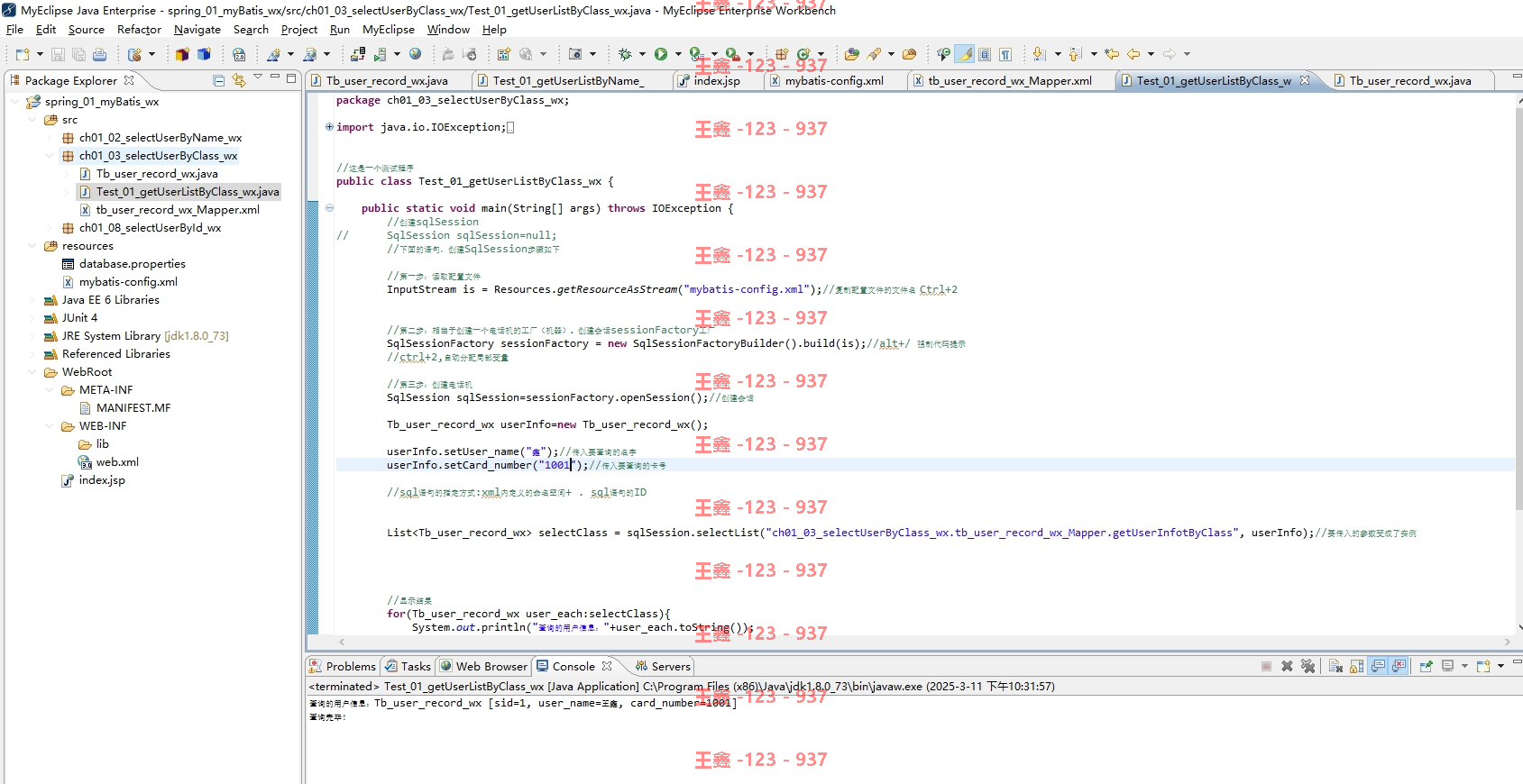Select tb_user_record_wx_Mapper.xml in tree
The width and height of the screenshot is (1523, 784).
178,210
